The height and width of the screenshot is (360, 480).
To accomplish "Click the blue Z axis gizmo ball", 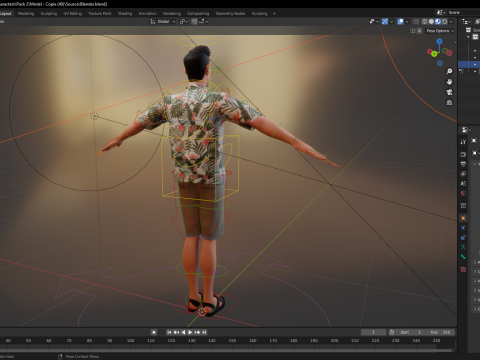I will 440,41.
